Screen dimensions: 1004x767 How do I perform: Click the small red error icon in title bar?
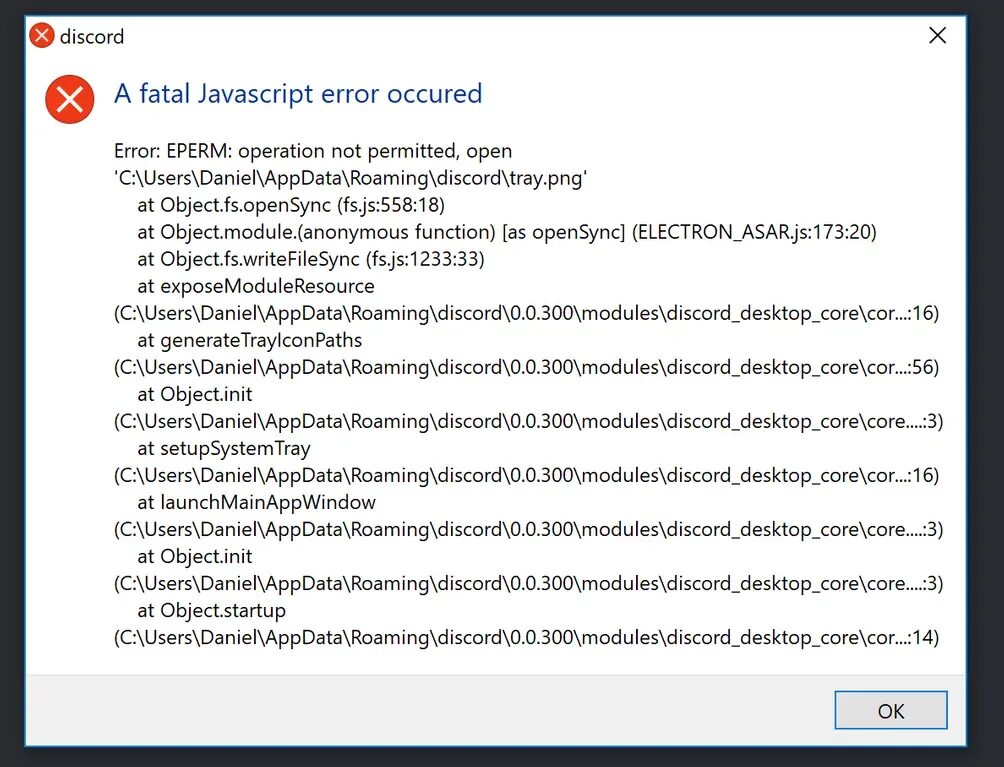(x=42, y=36)
